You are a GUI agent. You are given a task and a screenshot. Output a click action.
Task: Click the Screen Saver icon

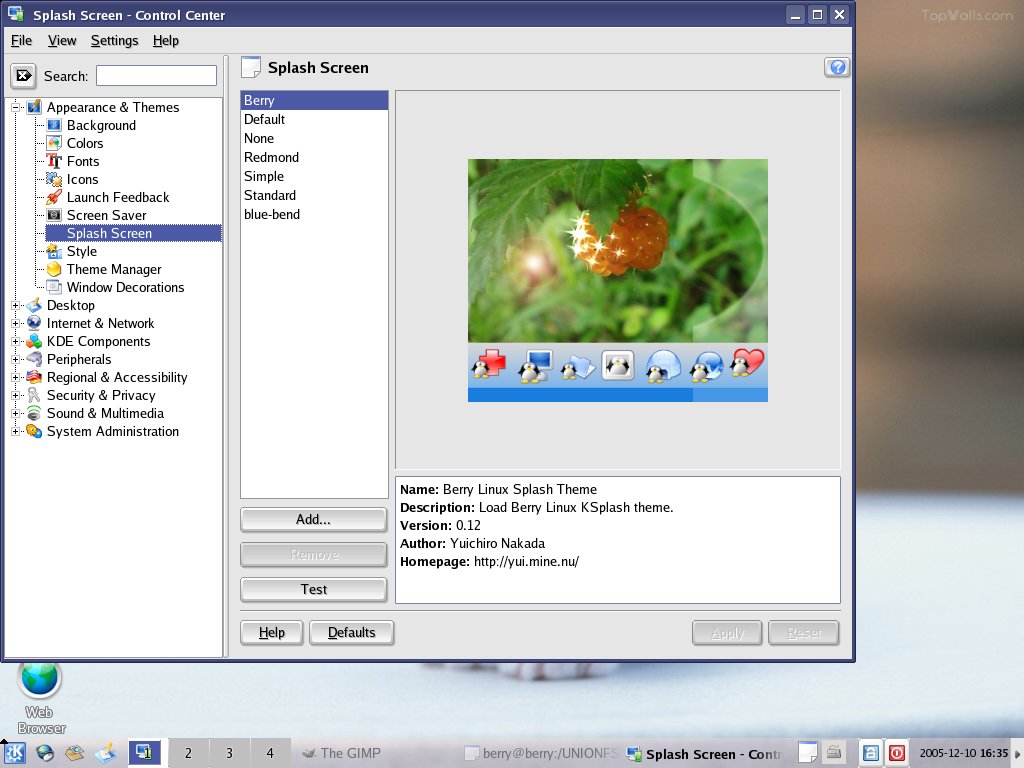pyautogui.click(x=54, y=215)
